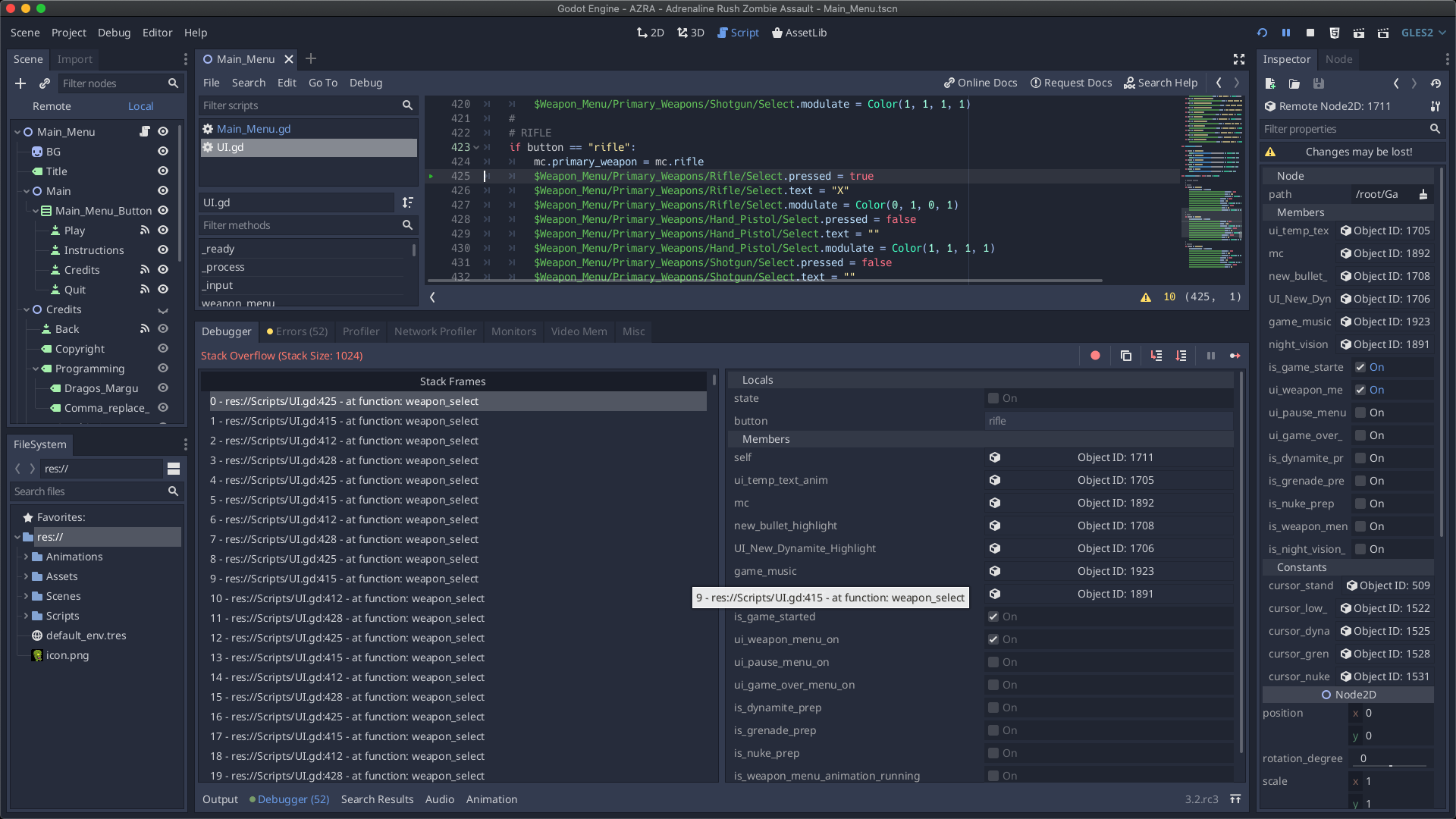Click the Copy Error icon in Debugger
This screenshot has width=1456, height=819.
1126,356
